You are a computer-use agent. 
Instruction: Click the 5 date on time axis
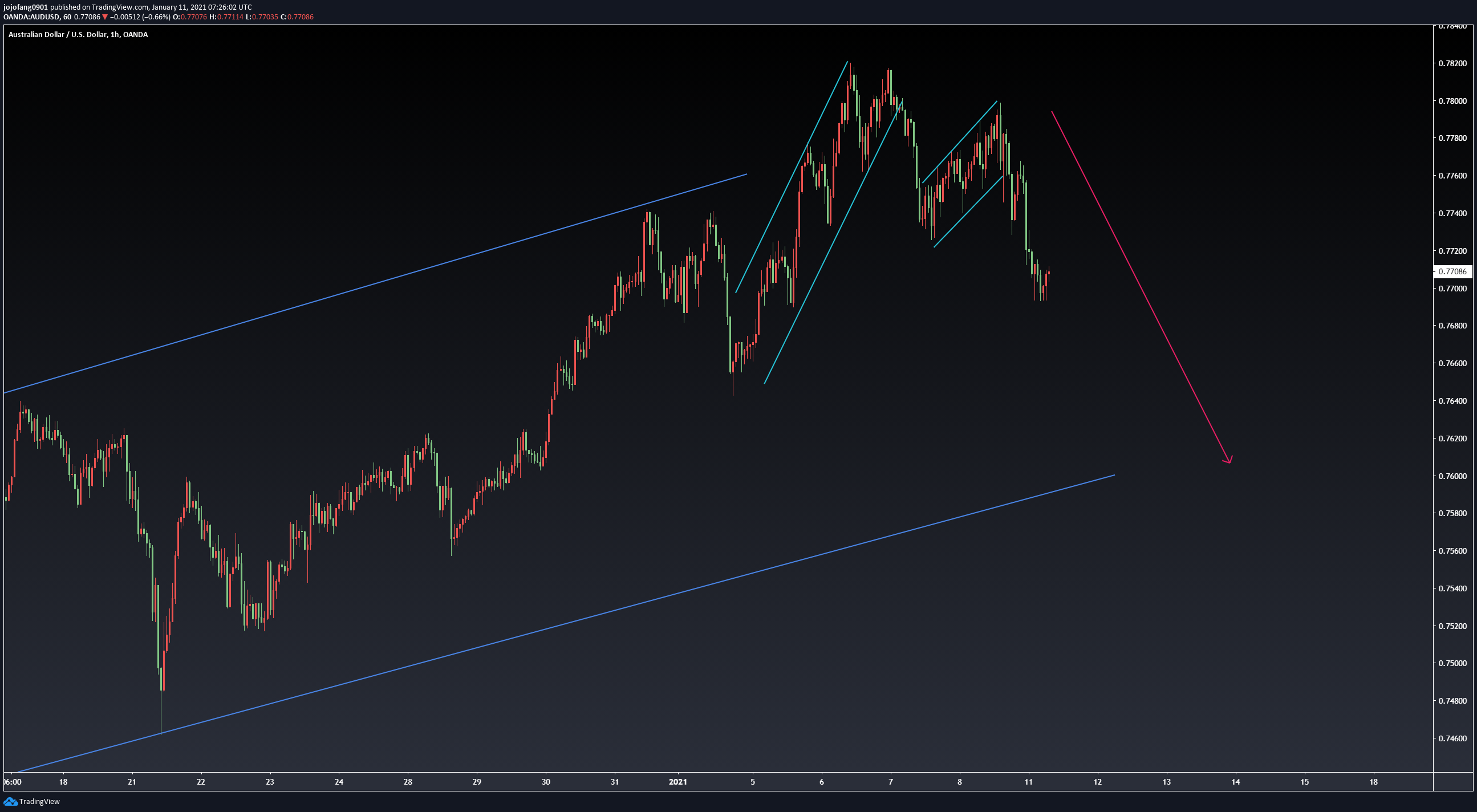[753, 782]
